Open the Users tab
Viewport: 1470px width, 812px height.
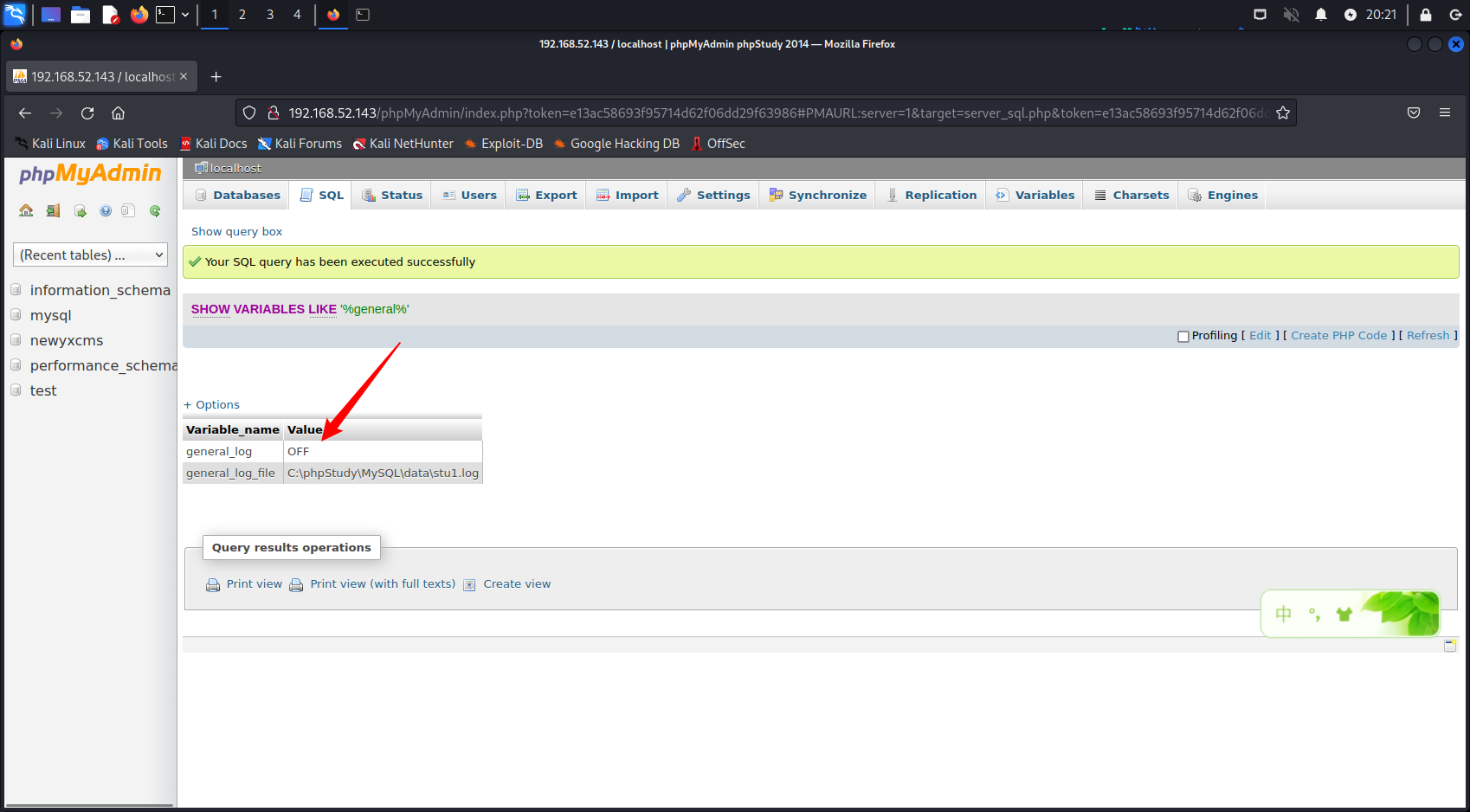469,195
